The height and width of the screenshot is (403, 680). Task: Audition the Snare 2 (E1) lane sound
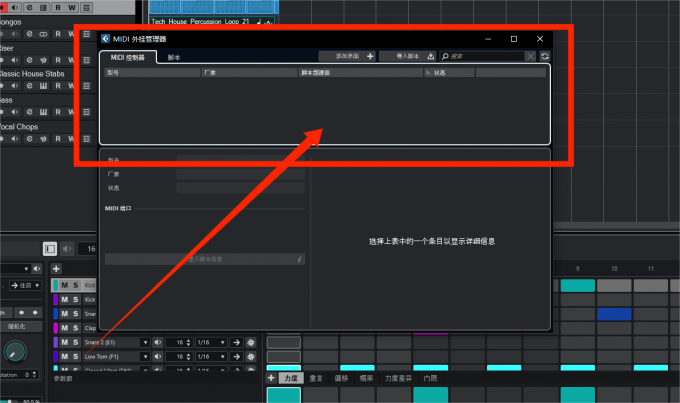(x=157, y=342)
